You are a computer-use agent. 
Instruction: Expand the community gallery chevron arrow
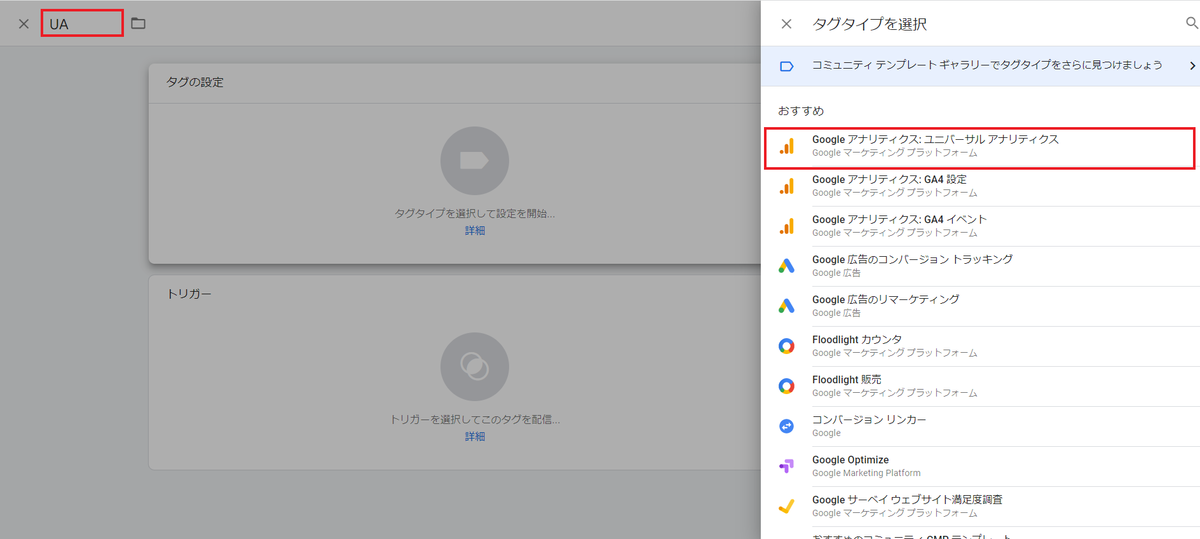pos(1192,66)
